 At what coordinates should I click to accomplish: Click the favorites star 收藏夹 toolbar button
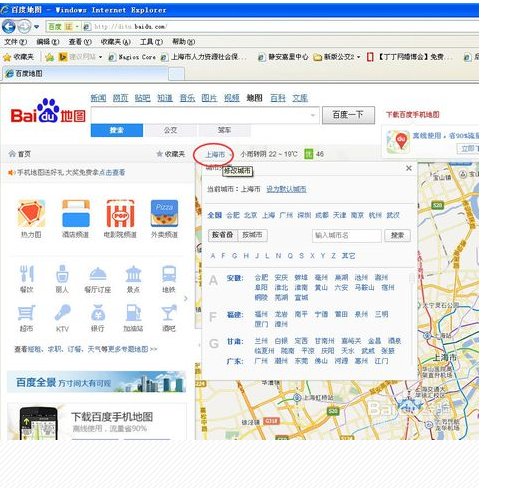[19, 57]
